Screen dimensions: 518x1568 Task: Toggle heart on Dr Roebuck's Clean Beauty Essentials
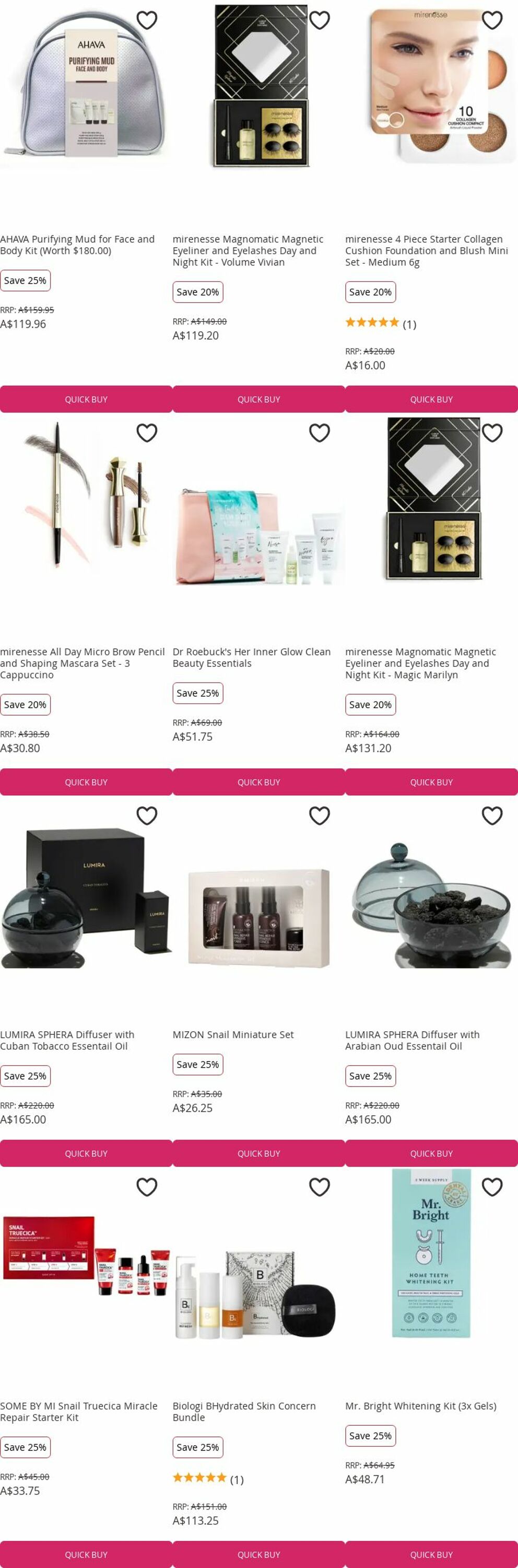click(x=320, y=433)
